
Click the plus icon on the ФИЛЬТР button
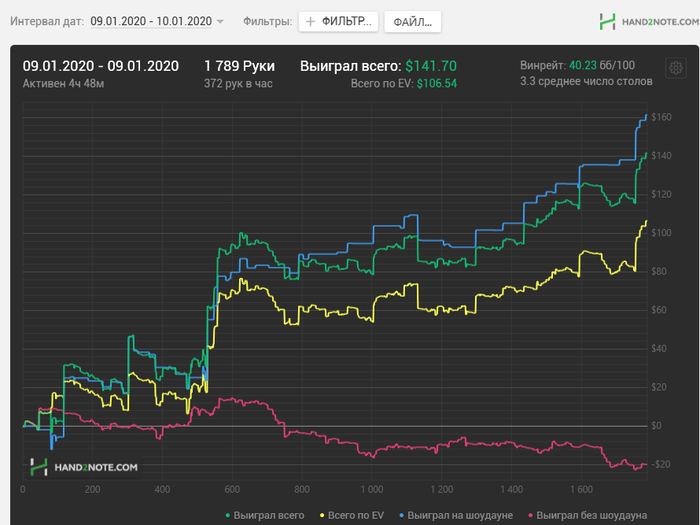click(x=310, y=21)
